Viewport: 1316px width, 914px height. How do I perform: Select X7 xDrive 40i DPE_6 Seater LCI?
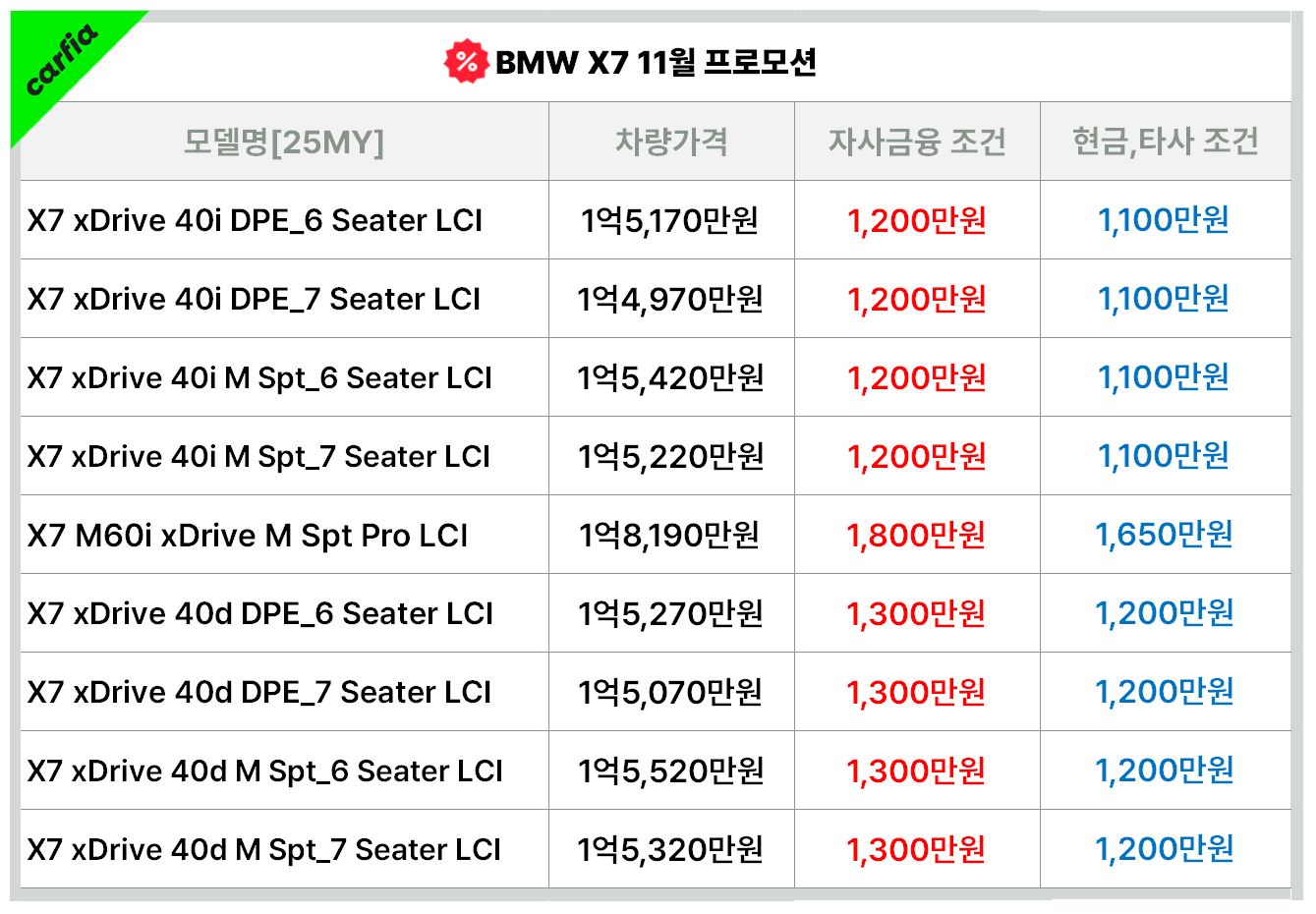256,221
